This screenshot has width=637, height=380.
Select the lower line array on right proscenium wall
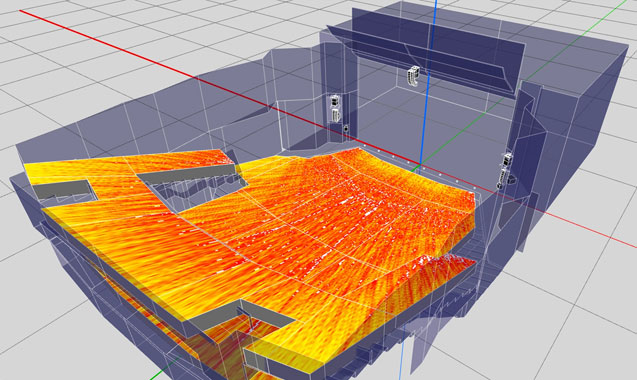[503, 176]
